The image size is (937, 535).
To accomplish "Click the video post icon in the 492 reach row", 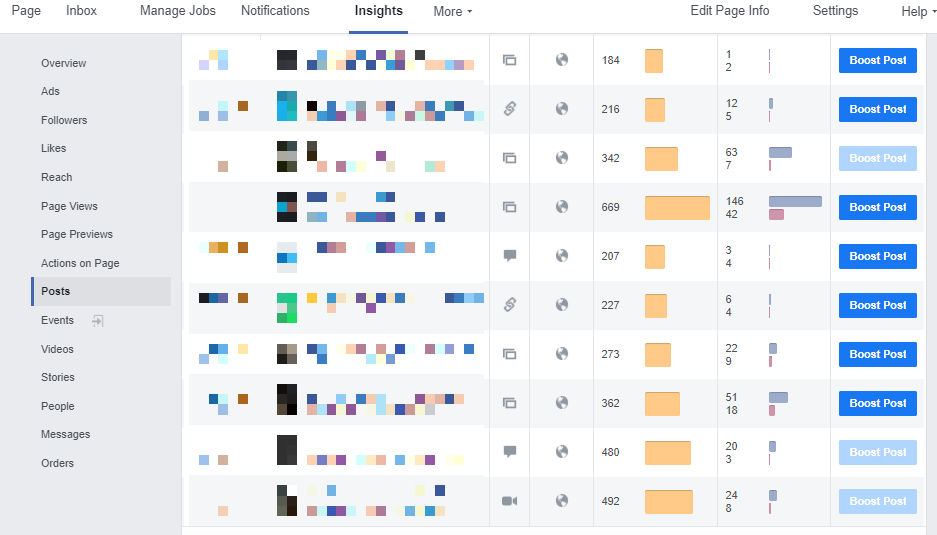I will click(x=509, y=501).
